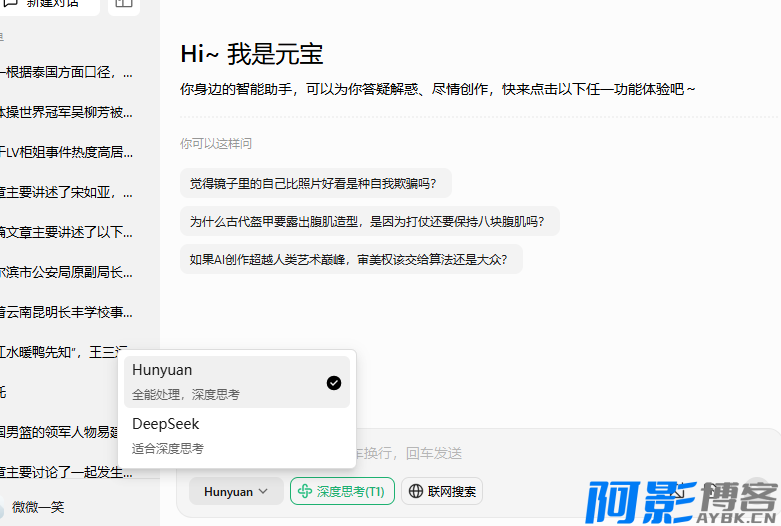Toggle 深度思考(T1) deep thinking mode
This screenshot has height=526, width=781.
(x=342, y=492)
